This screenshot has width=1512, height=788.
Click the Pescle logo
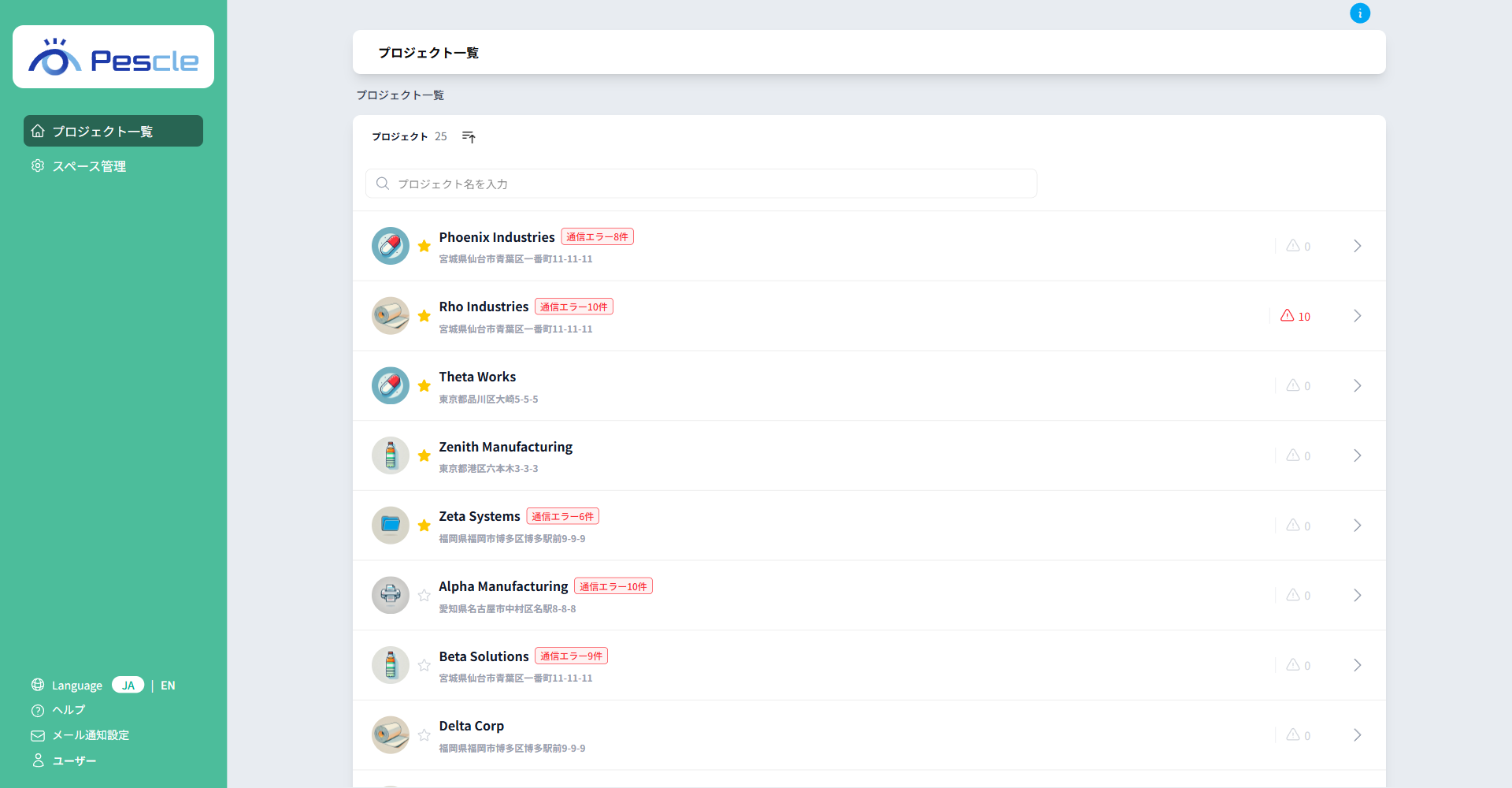113,57
